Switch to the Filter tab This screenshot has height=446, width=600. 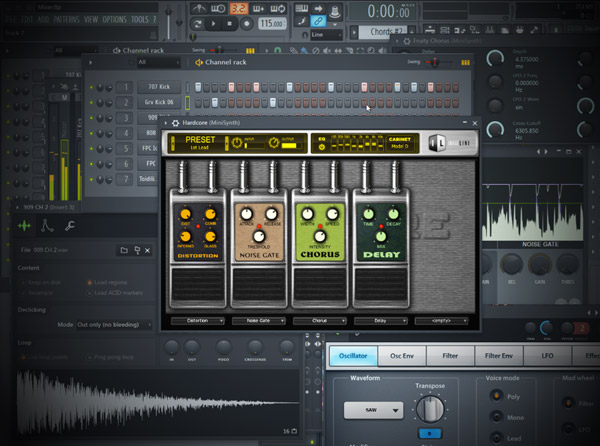tap(450, 354)
